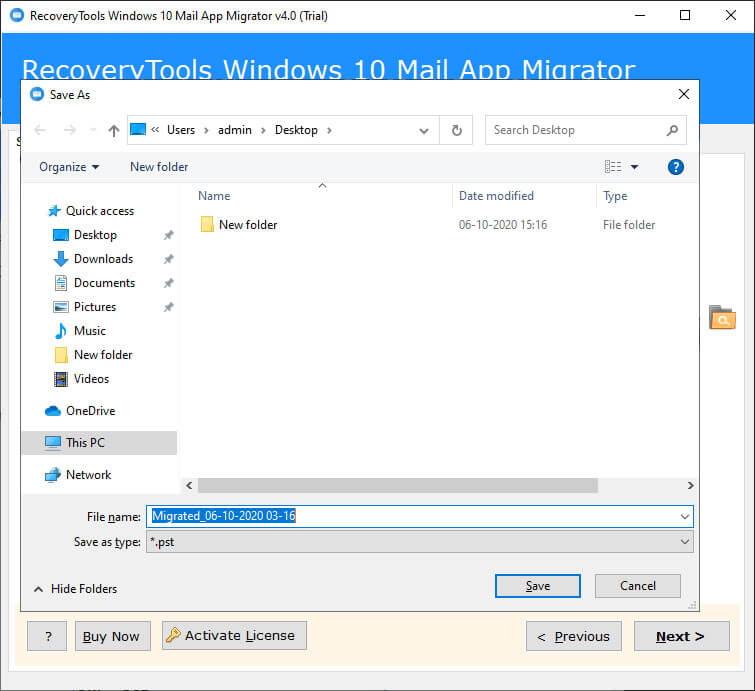This screenshot has width=755, height=691.
Task: Open Documents in the navigation pane
Action: tap(104, 283)
